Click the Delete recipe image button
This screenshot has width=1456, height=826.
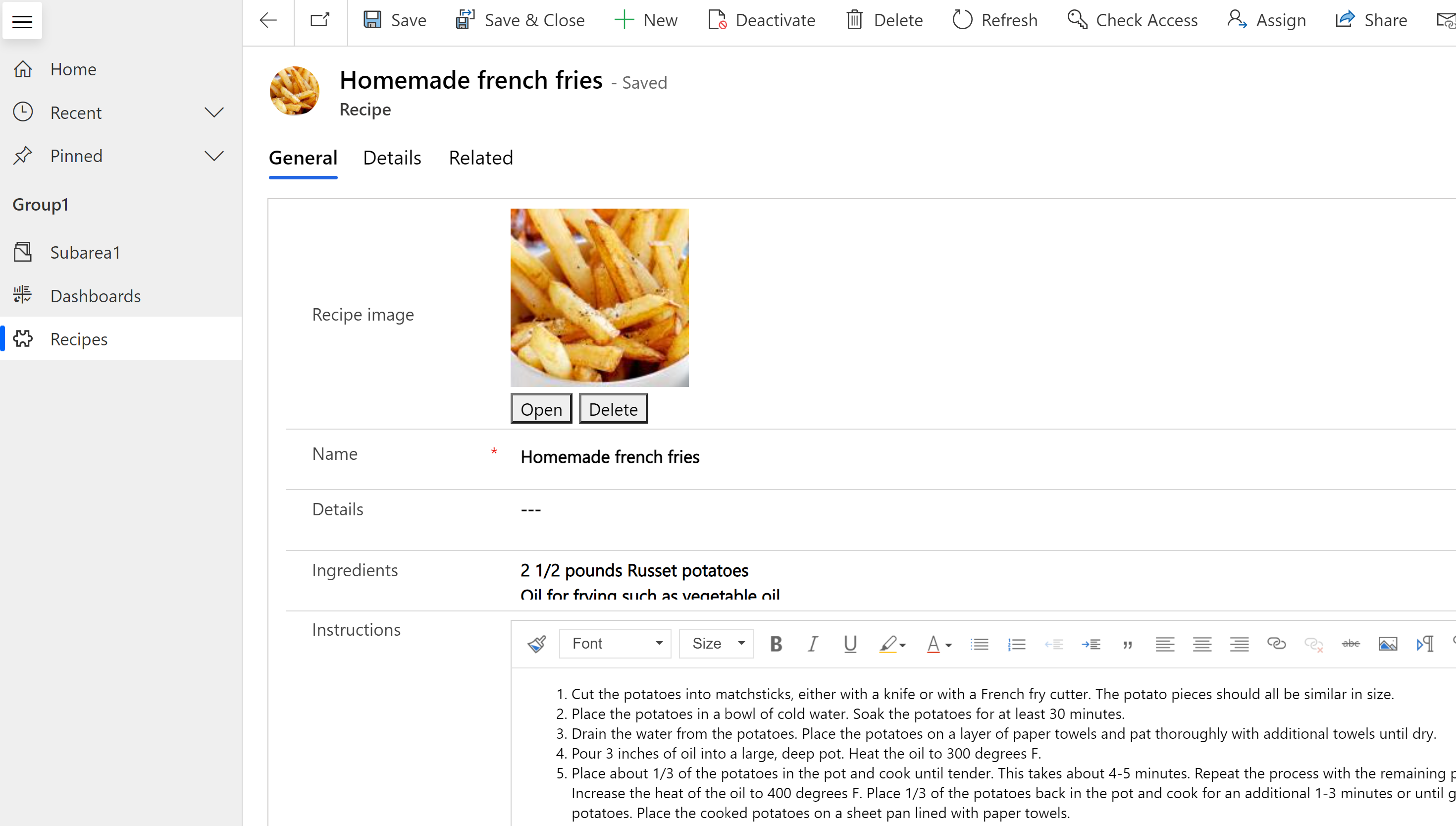point(613,409)
